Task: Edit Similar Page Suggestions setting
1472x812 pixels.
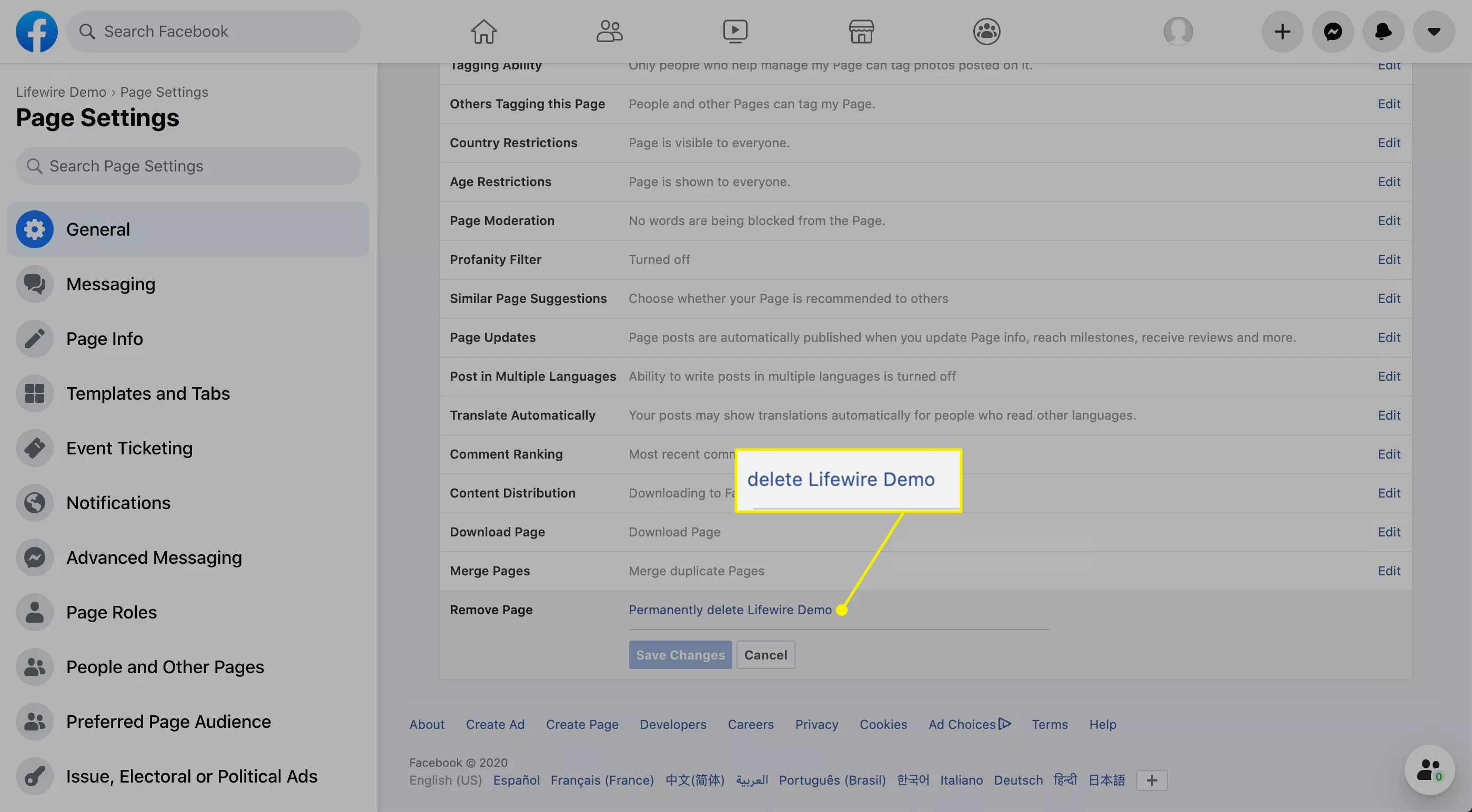Action: pos(1388,298)
